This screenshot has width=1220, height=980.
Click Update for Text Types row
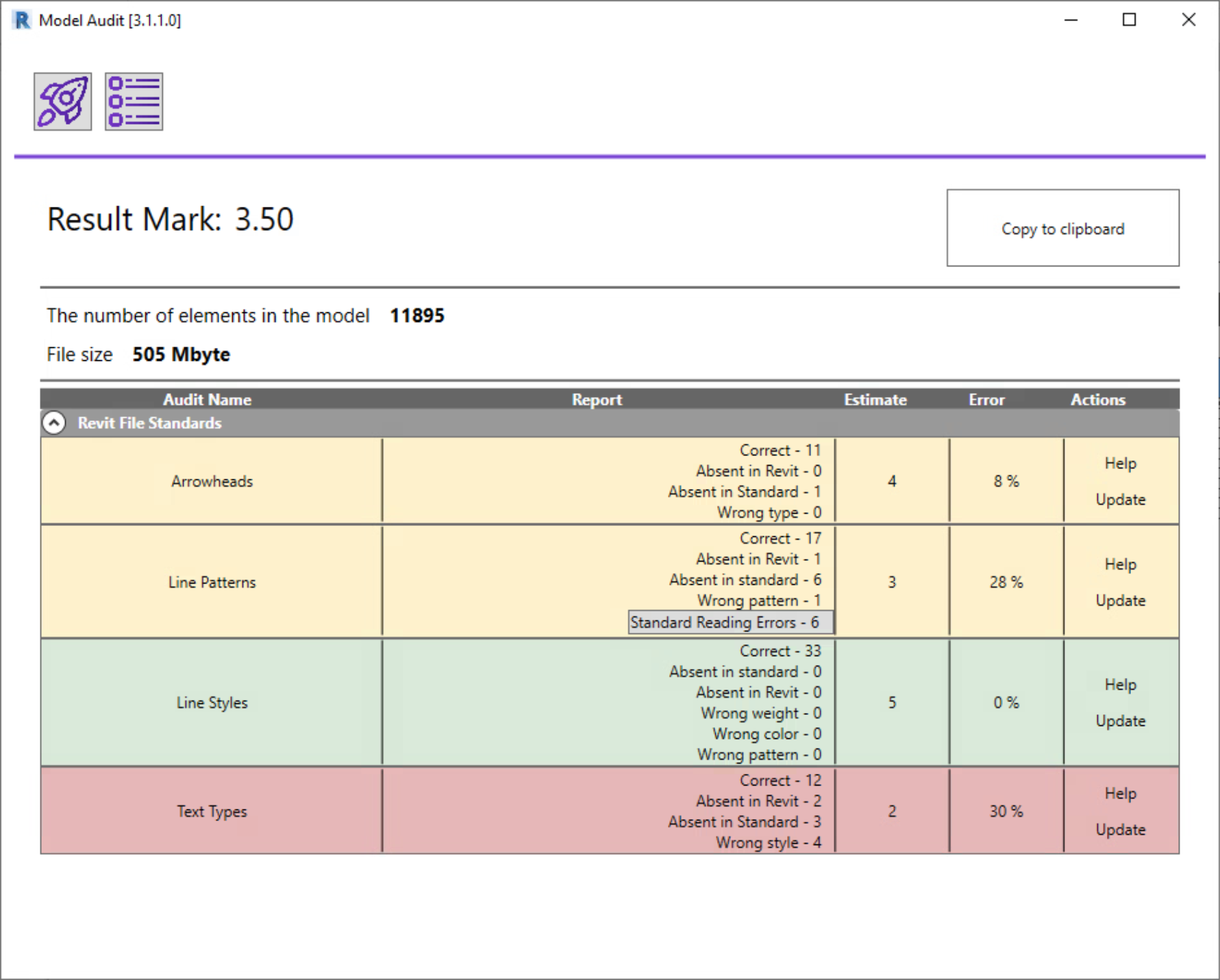click(1120, 830)
